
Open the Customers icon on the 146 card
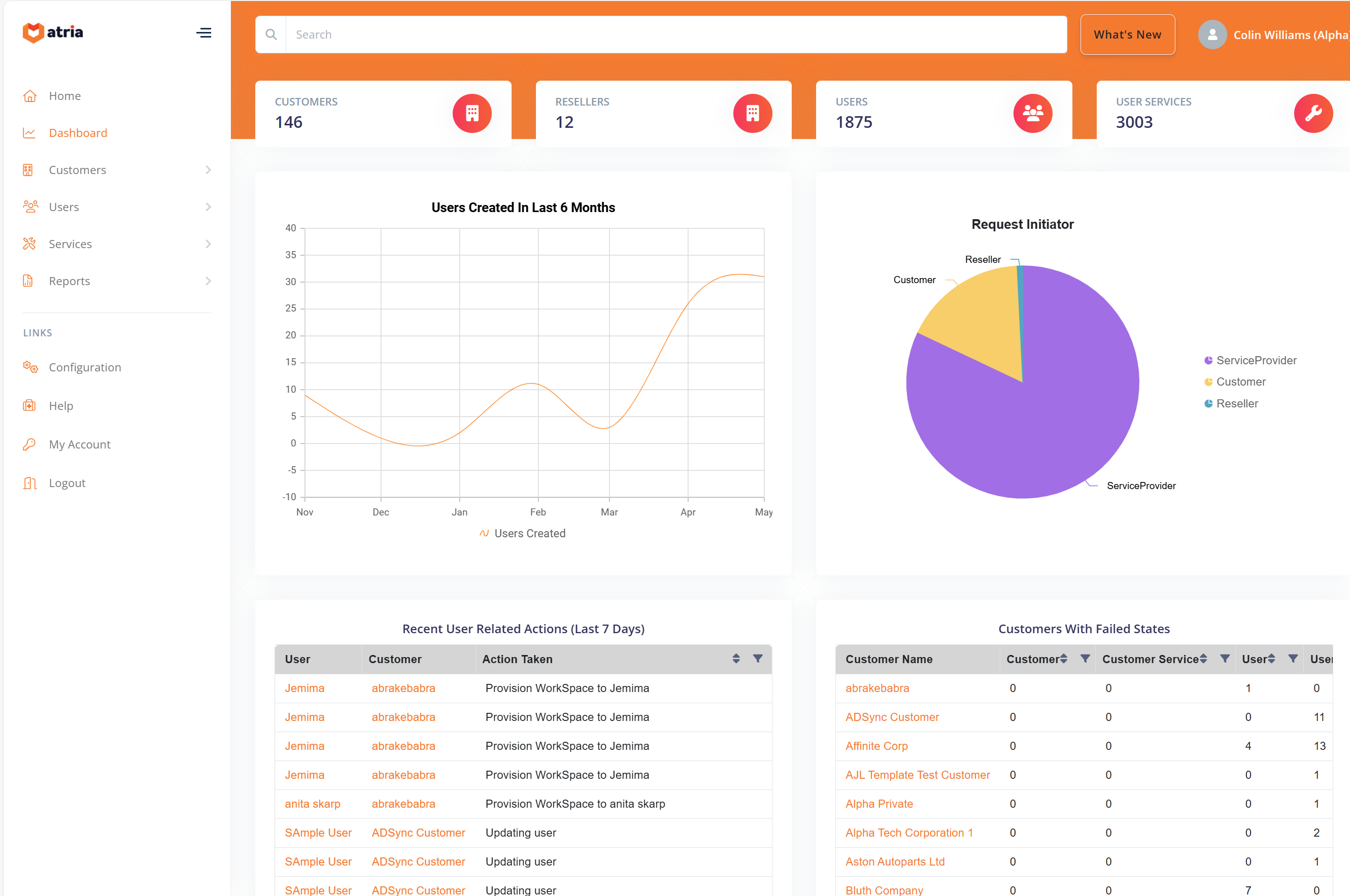pyautogui.click(x=471, y=113)
